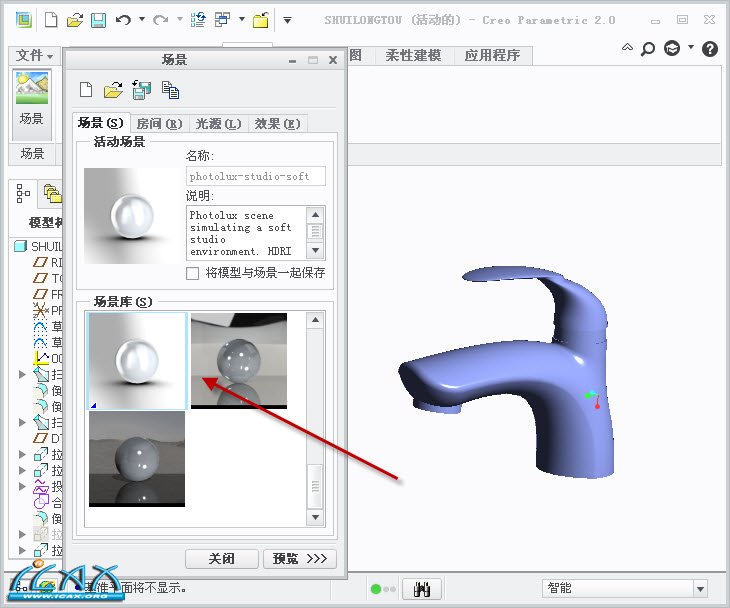Screen dimensions: 730x608
Task: Minimize the ribbon with the up chevron
Action: coord(627,47)
